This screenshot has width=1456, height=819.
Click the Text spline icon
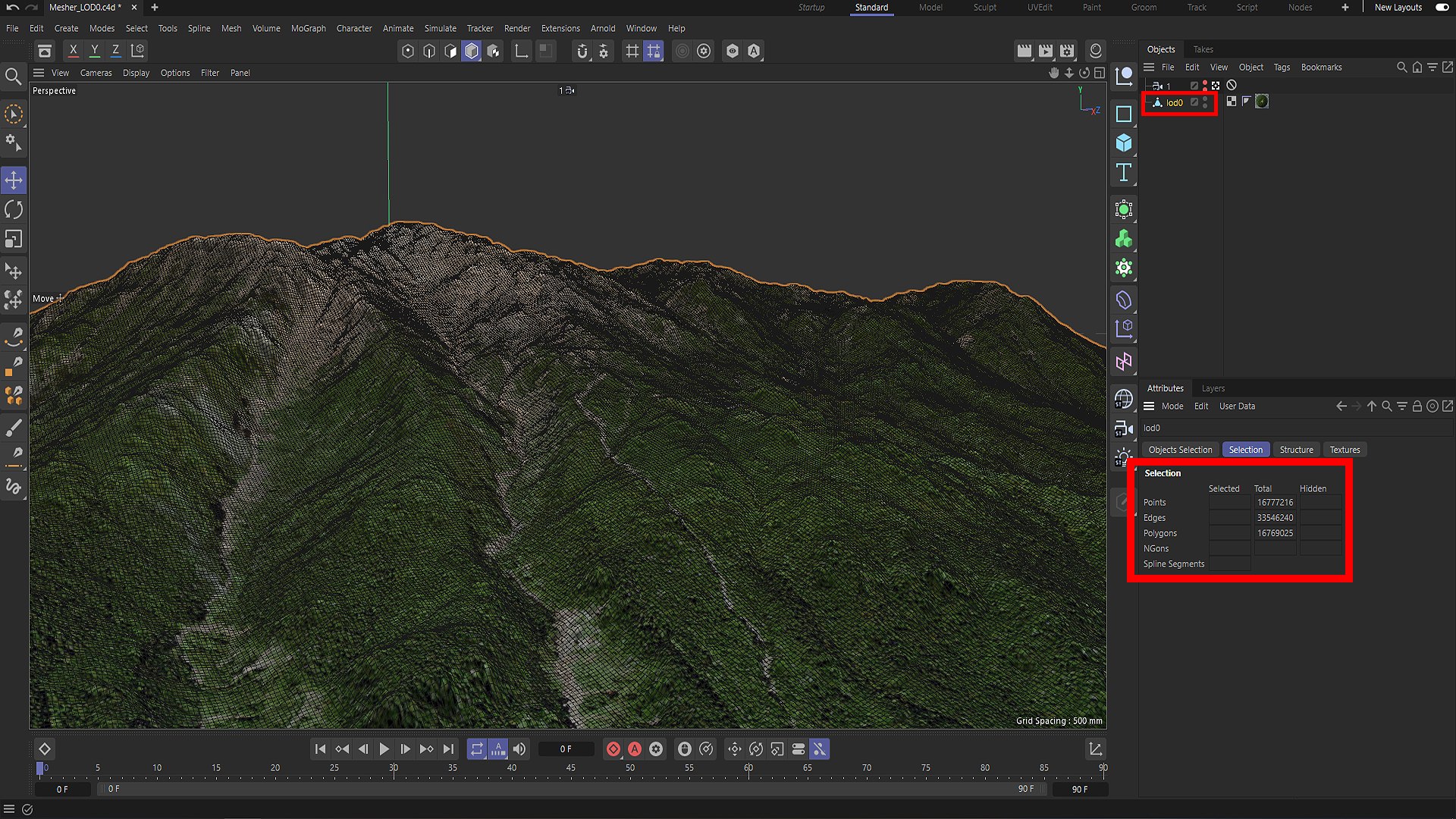point(1124,173)
